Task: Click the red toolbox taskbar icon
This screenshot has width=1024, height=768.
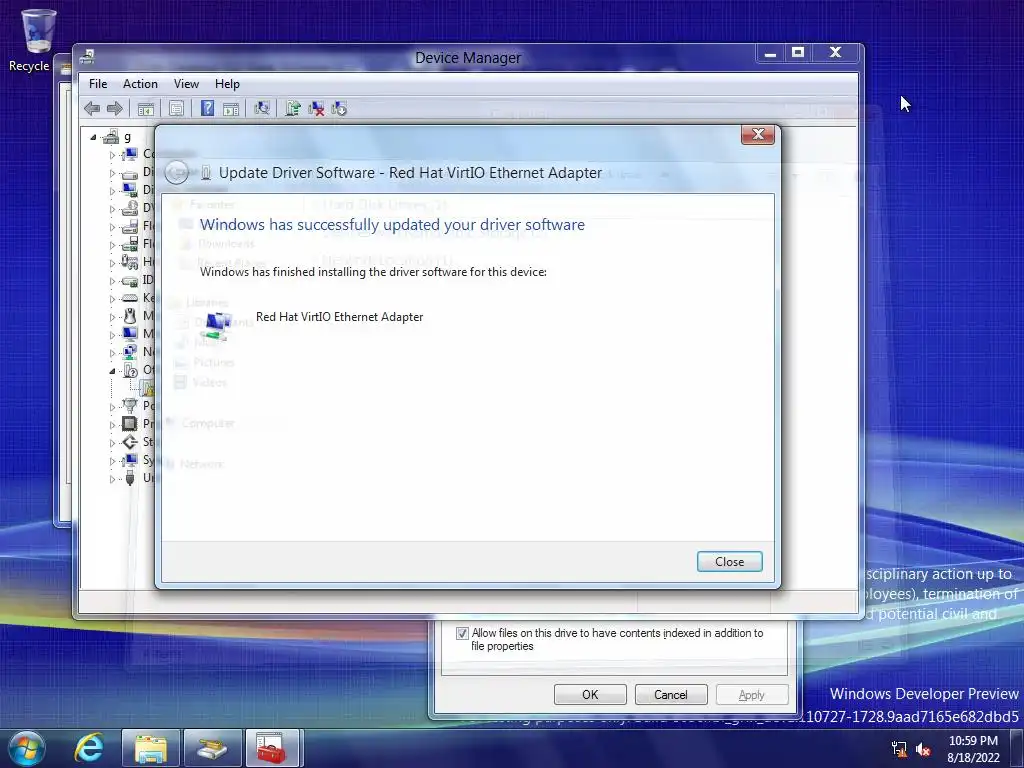Action: (x=271, y=748)
